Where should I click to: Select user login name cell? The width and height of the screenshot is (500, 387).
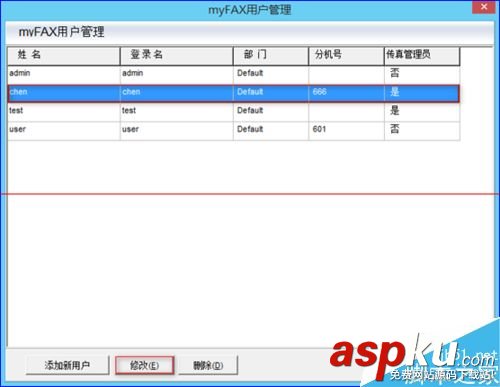[176, 130]
